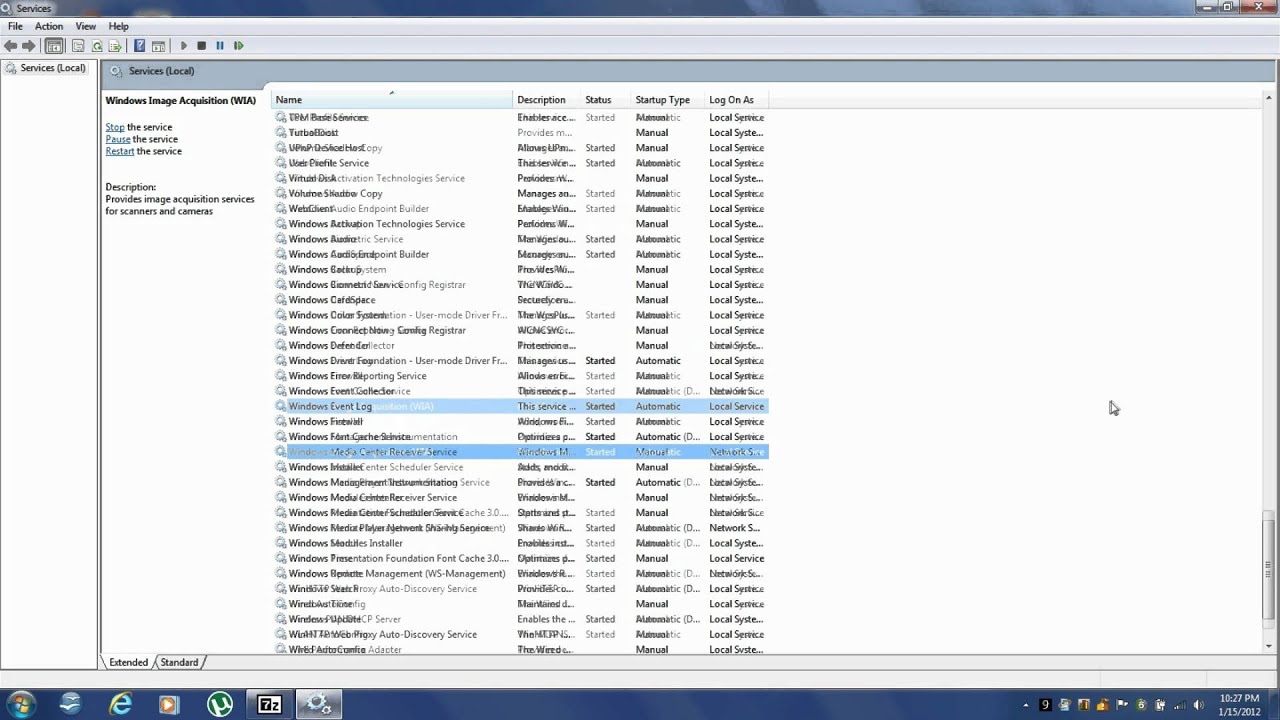
Task: Go back with the Back arrow toolbar icon
Action: [10, 46]
